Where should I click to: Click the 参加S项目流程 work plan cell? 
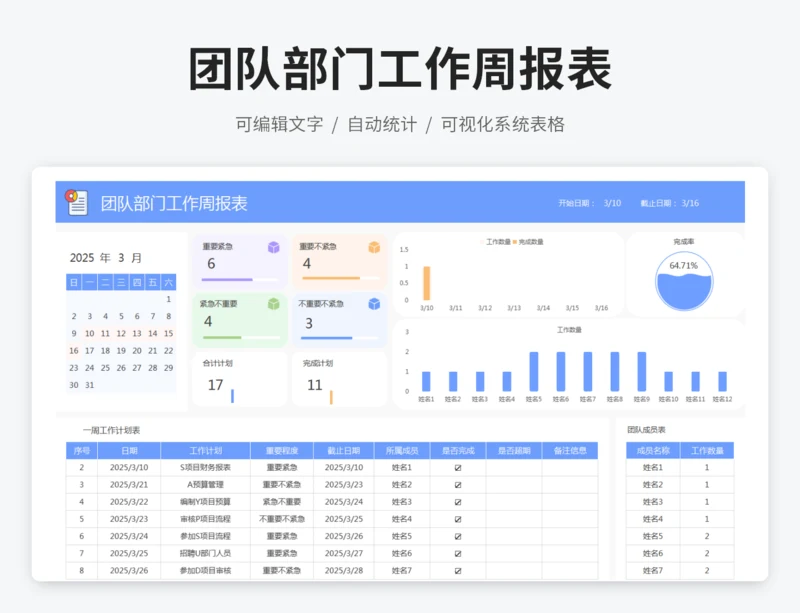(206, 536)
